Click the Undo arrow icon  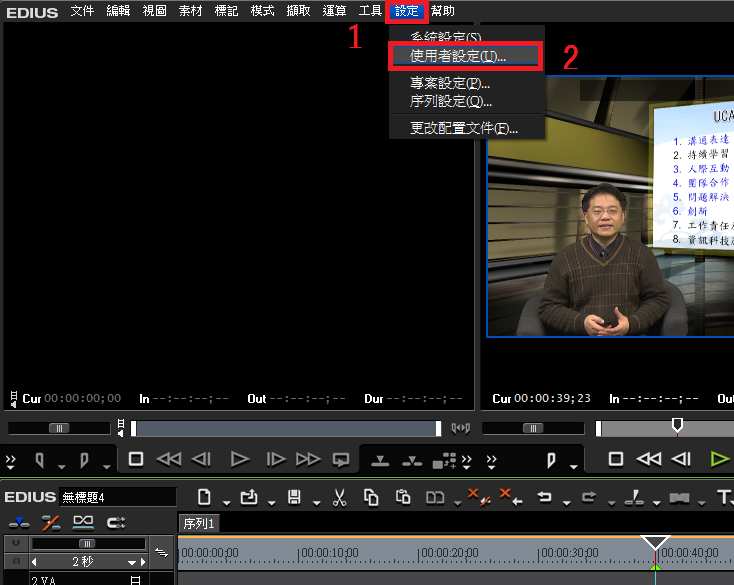pyautogui.click(x=545, y=497)
